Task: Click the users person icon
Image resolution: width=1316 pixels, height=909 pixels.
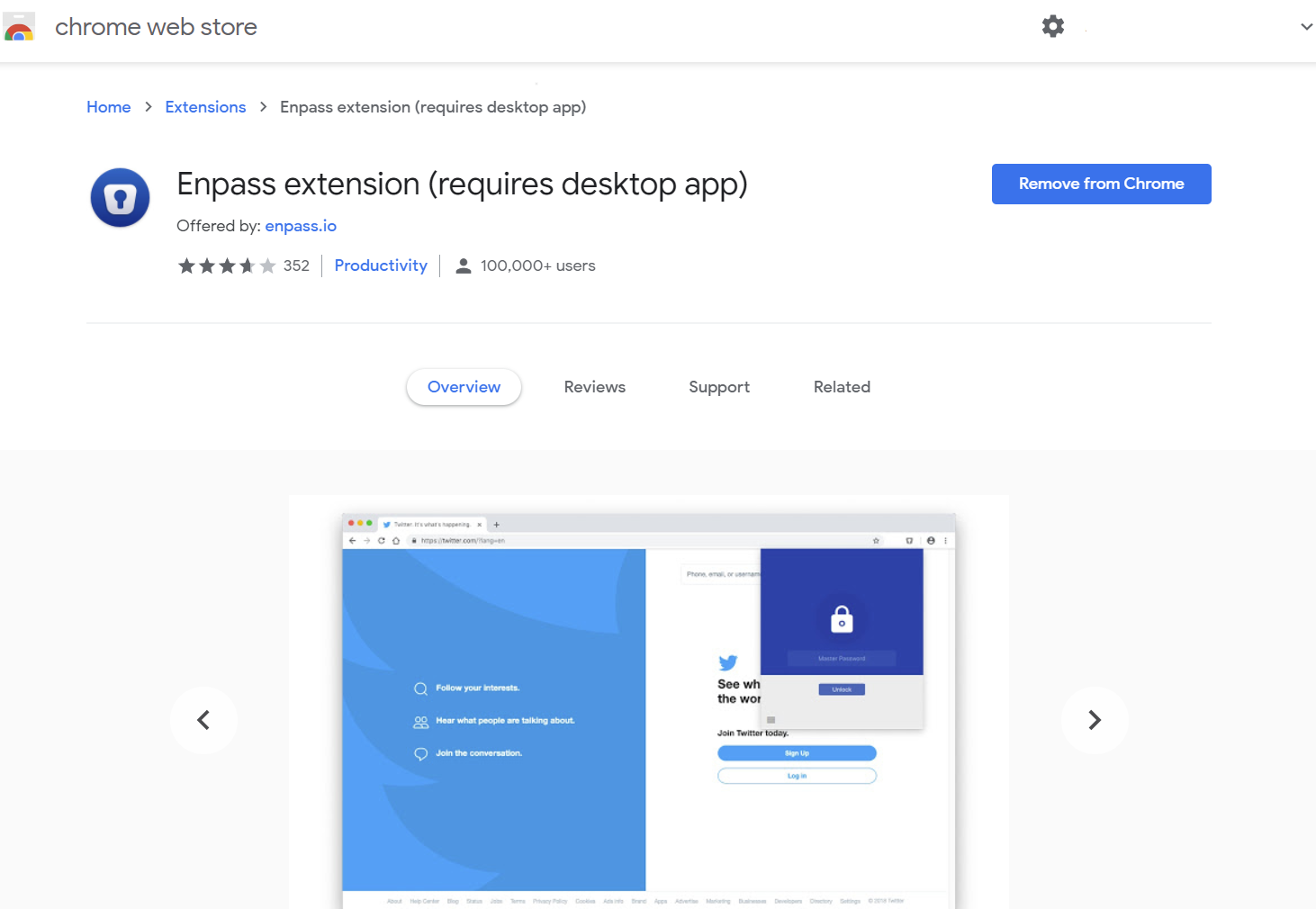Action: click(464, 265)
